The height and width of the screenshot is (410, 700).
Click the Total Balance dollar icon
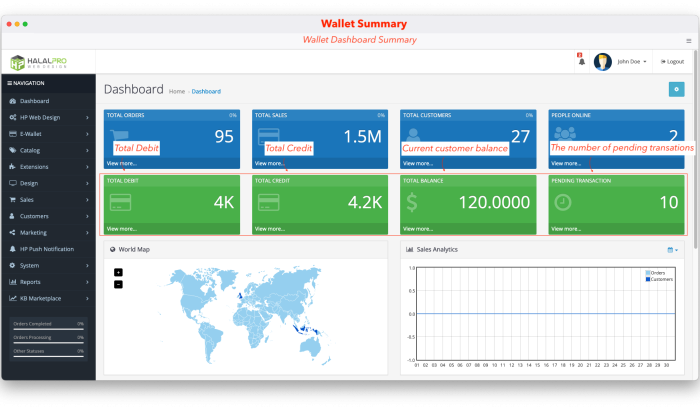412,202
